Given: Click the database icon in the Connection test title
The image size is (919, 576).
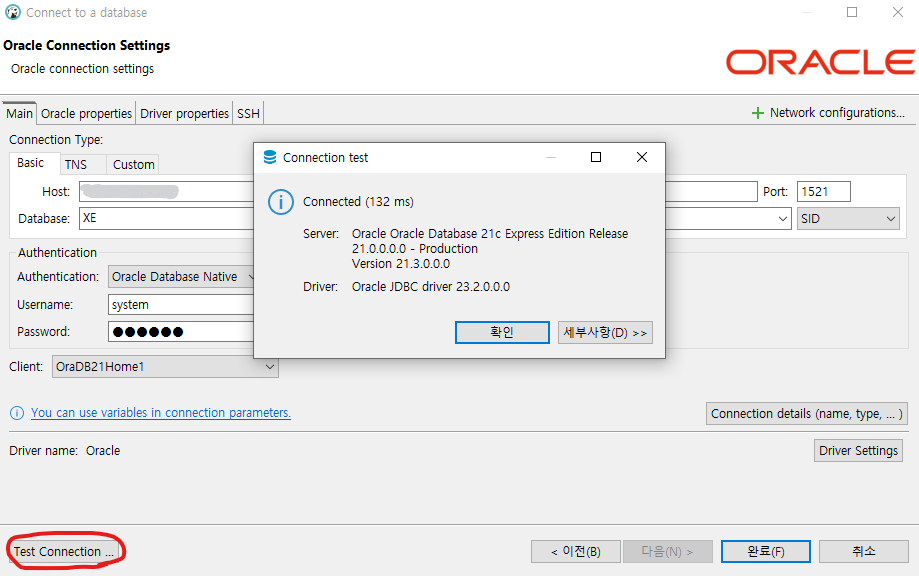Looking at the screenshot, I should pyautogui.click(x=270, y=157).
